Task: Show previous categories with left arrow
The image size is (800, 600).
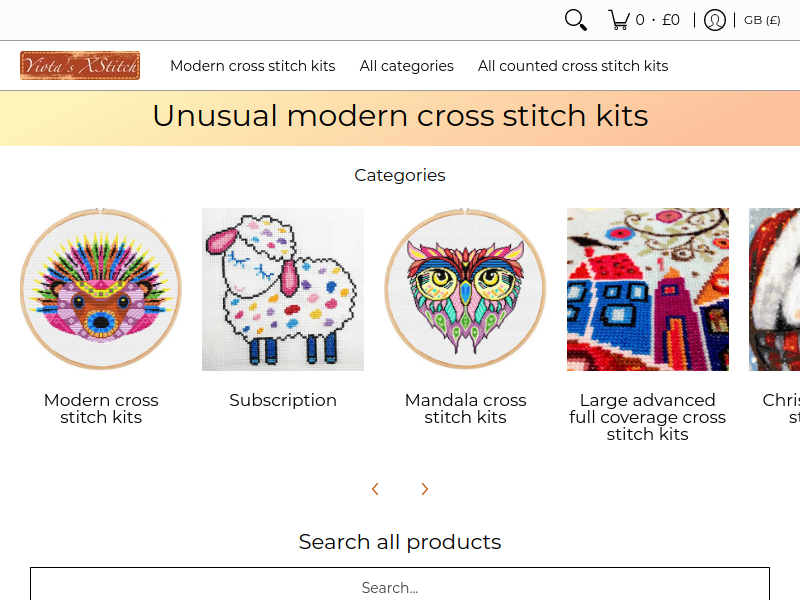Action: click(x=375, y=489)
